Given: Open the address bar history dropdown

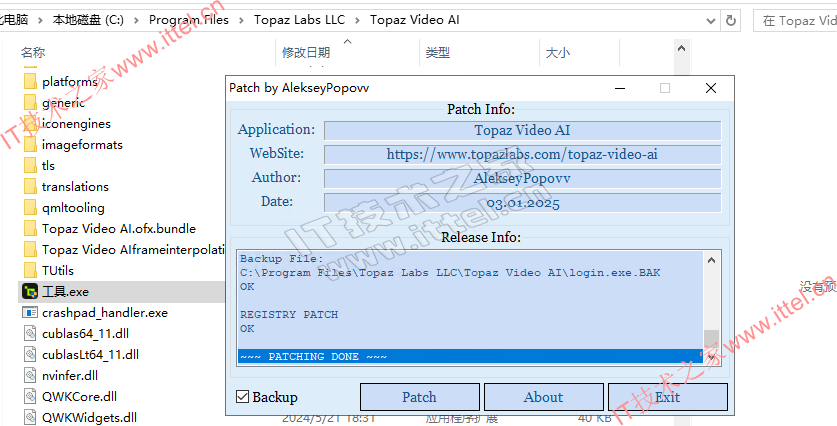Looking at the screenshot, I should pos(710,21).
